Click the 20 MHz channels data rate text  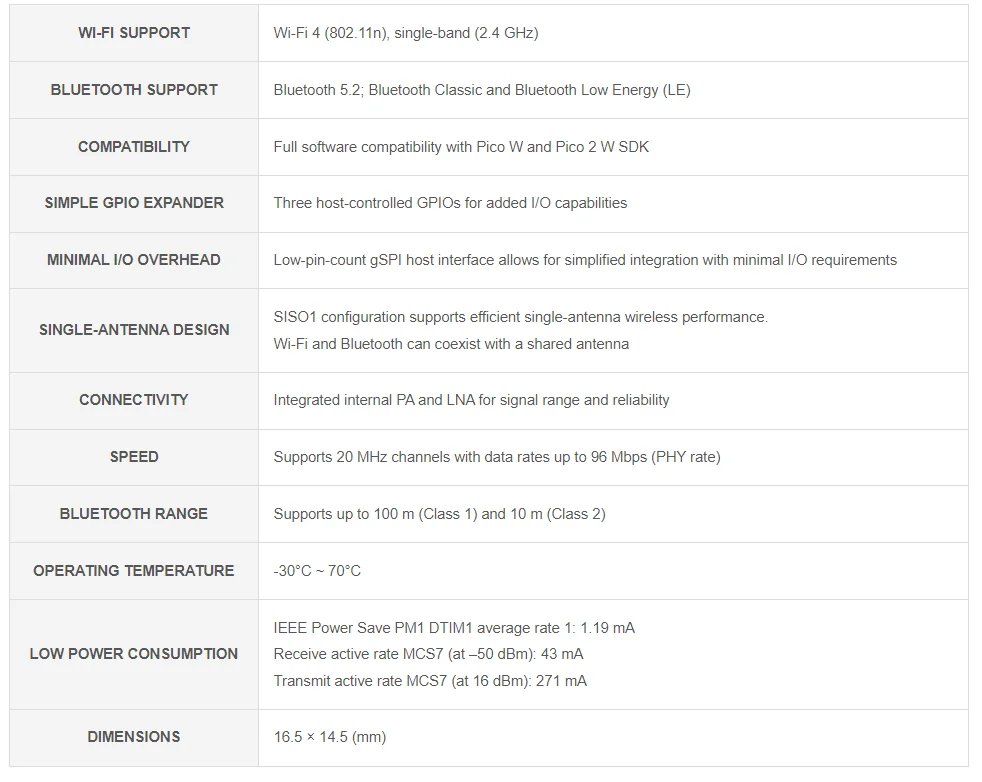[497, 457]
